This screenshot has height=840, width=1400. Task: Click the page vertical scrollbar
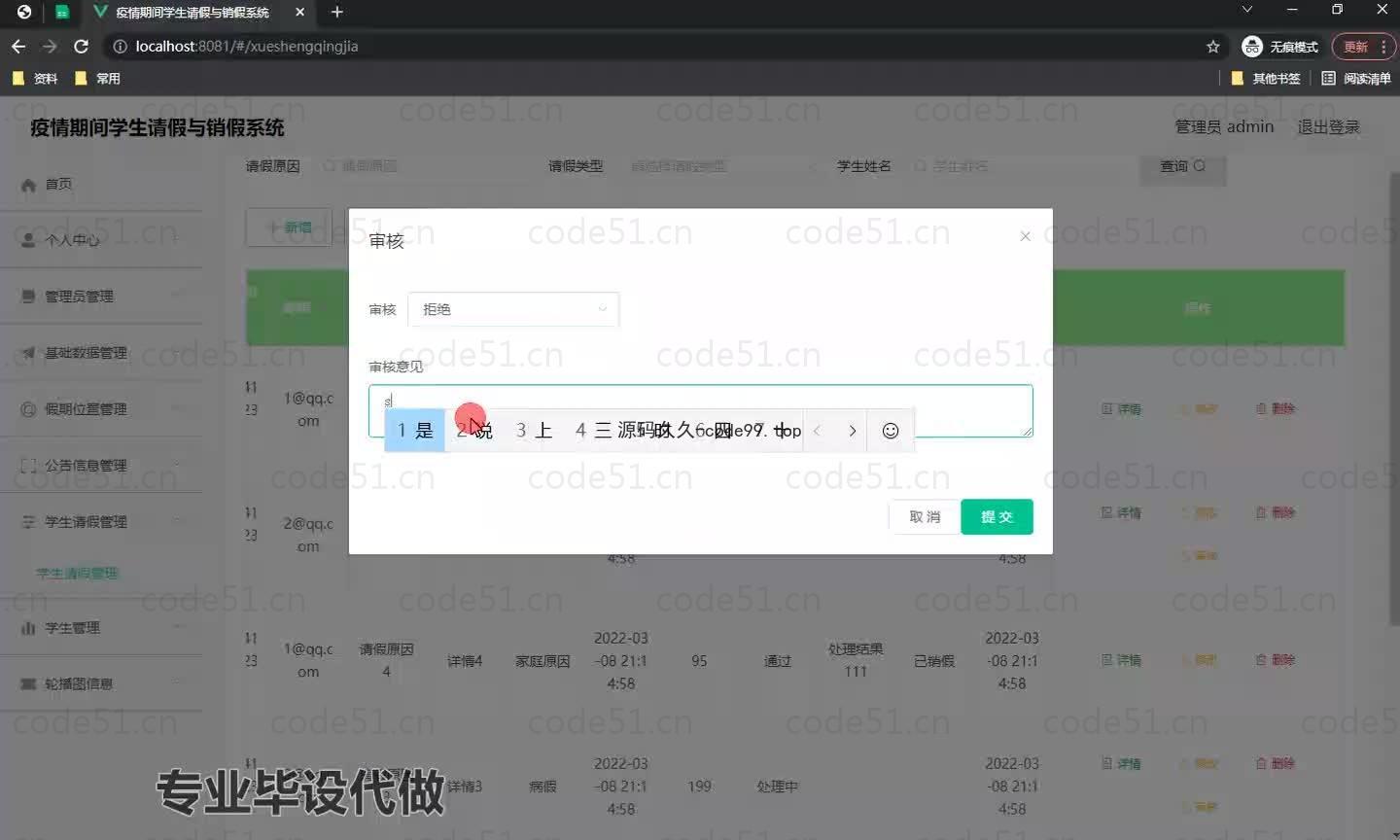[x=1395, y=399]
